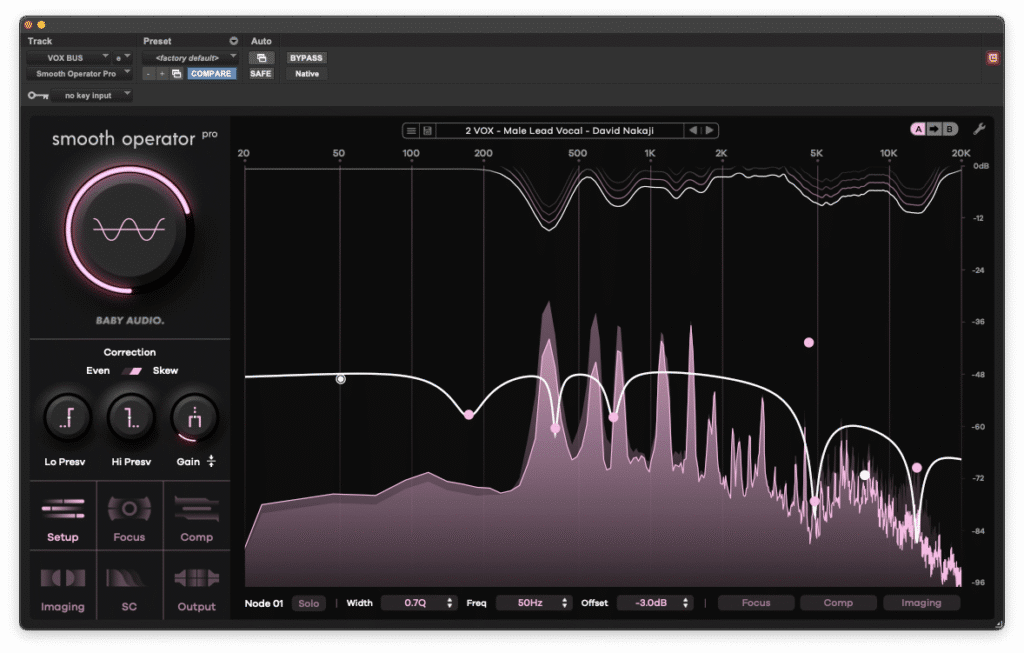Open the Output section icon
1024x653 pixels.
coord(197,578)
